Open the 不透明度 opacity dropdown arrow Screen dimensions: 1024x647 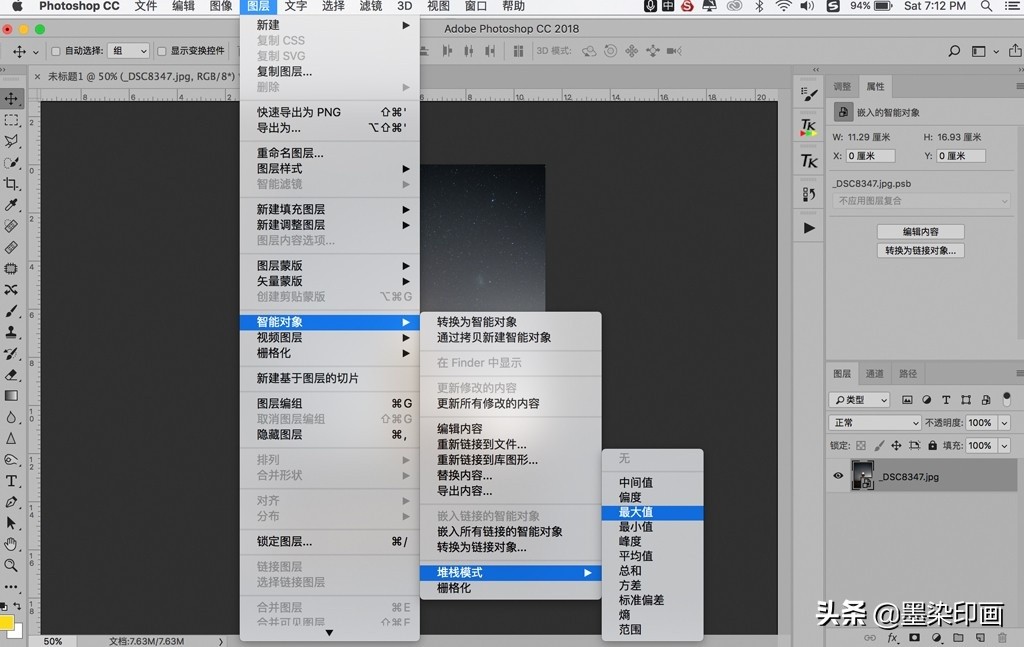click(x=1004, y=423)
